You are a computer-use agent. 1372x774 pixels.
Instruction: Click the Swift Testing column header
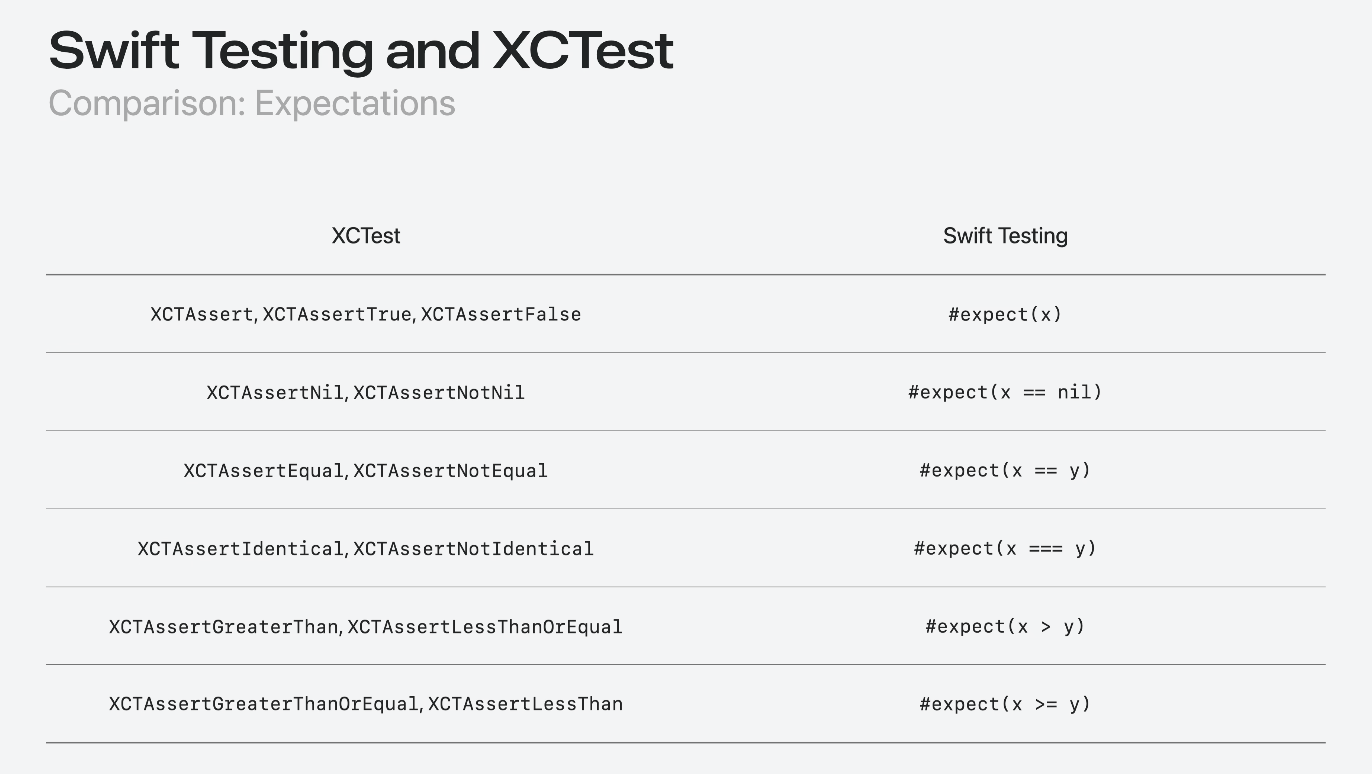coord(1005,236)
